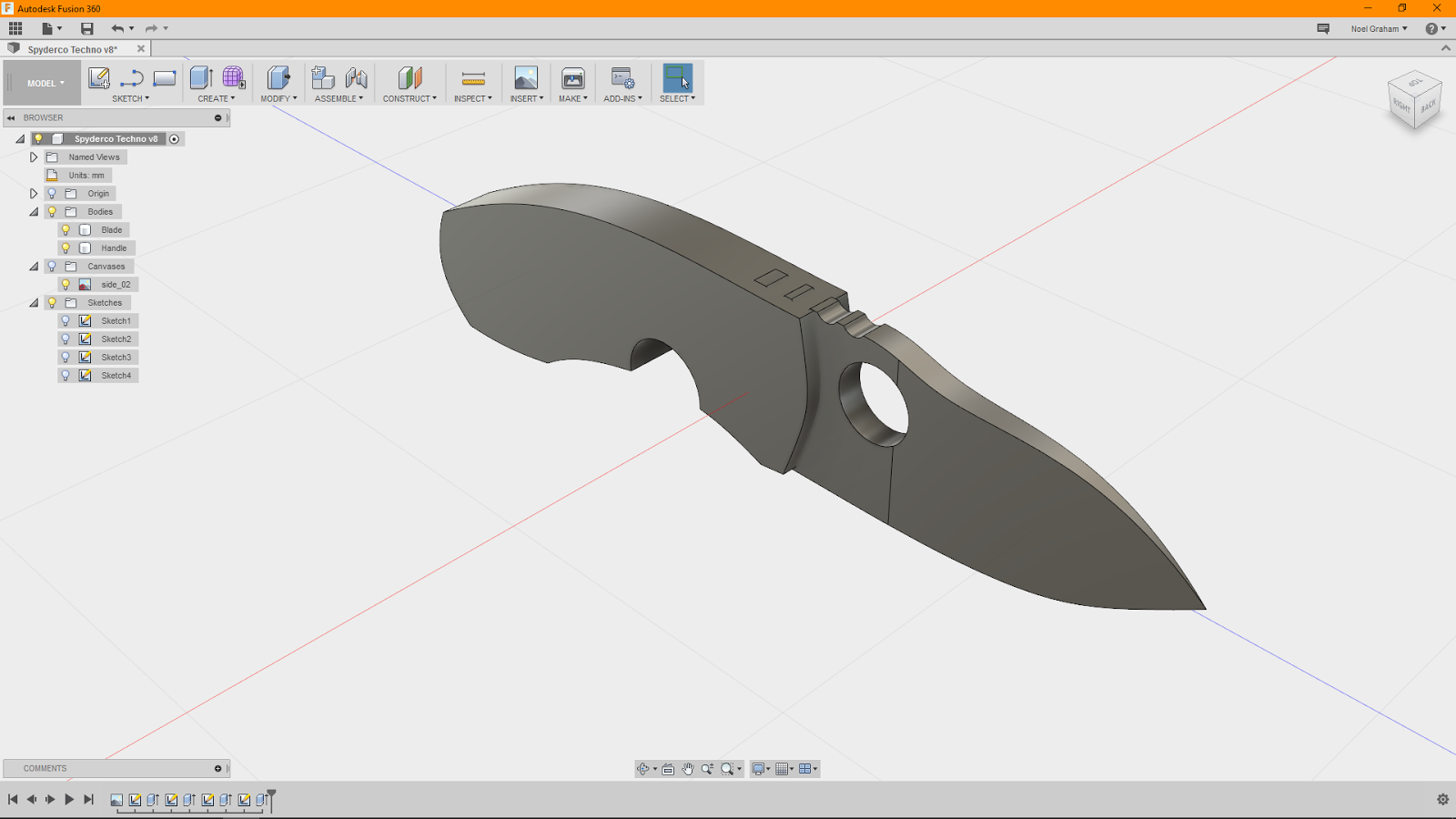Toggle Sketches folder visibility bulb

point(52,303)
